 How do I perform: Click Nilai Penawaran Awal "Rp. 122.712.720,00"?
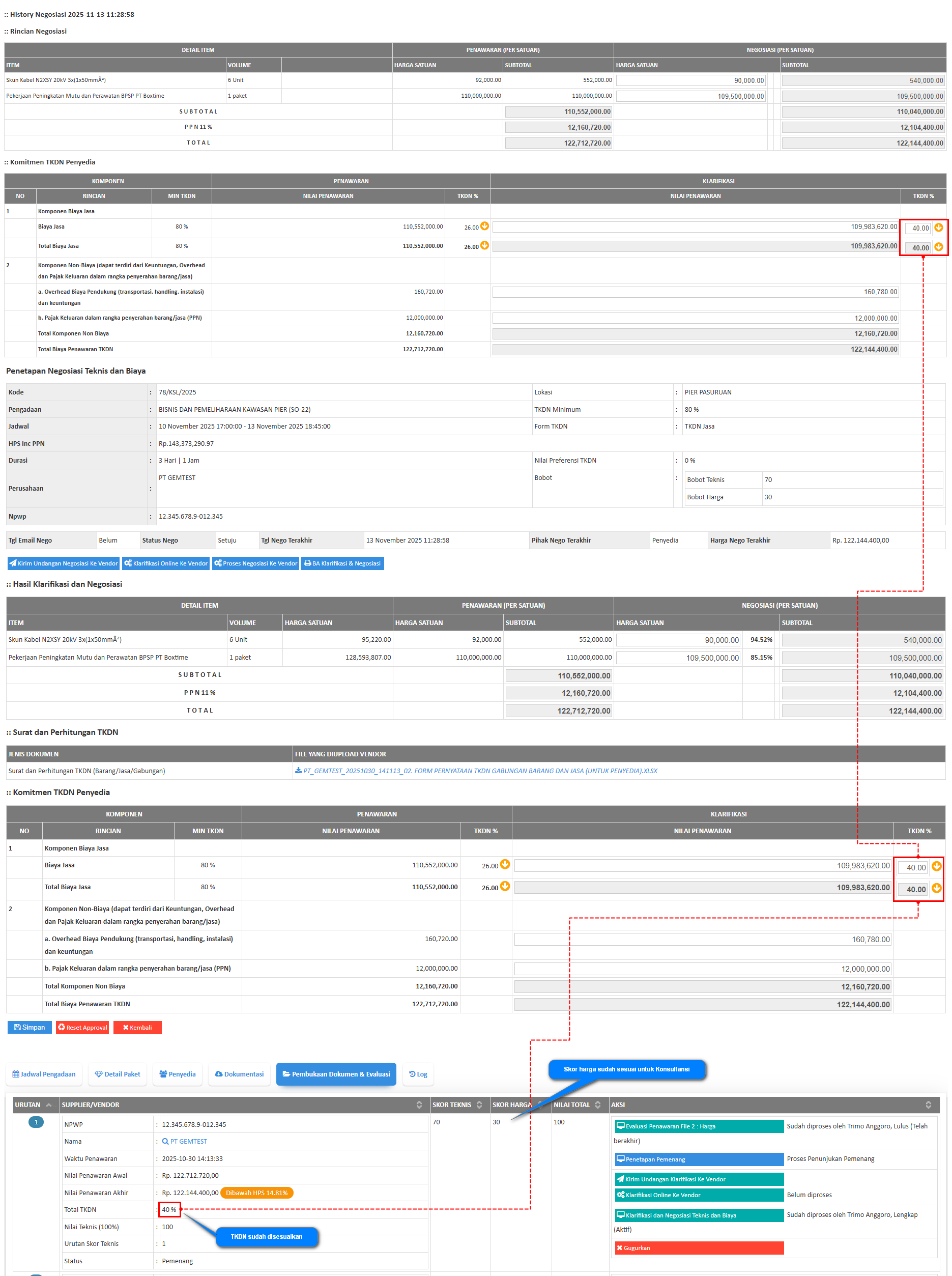click(190, 1175)
